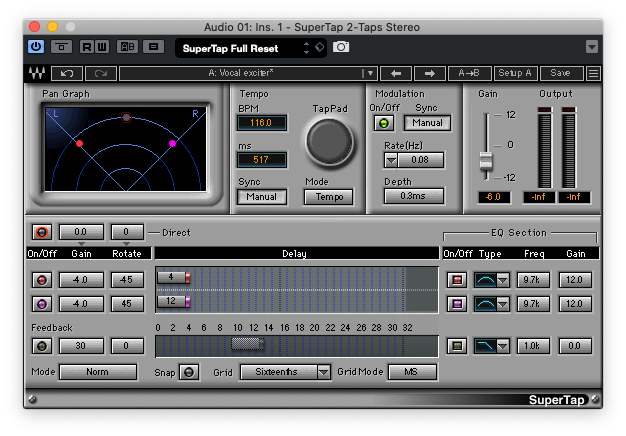The image size is (626, 436).
Task: Click the Mode Tempo button
Action: pyautogui.click(x=329, y=197)
